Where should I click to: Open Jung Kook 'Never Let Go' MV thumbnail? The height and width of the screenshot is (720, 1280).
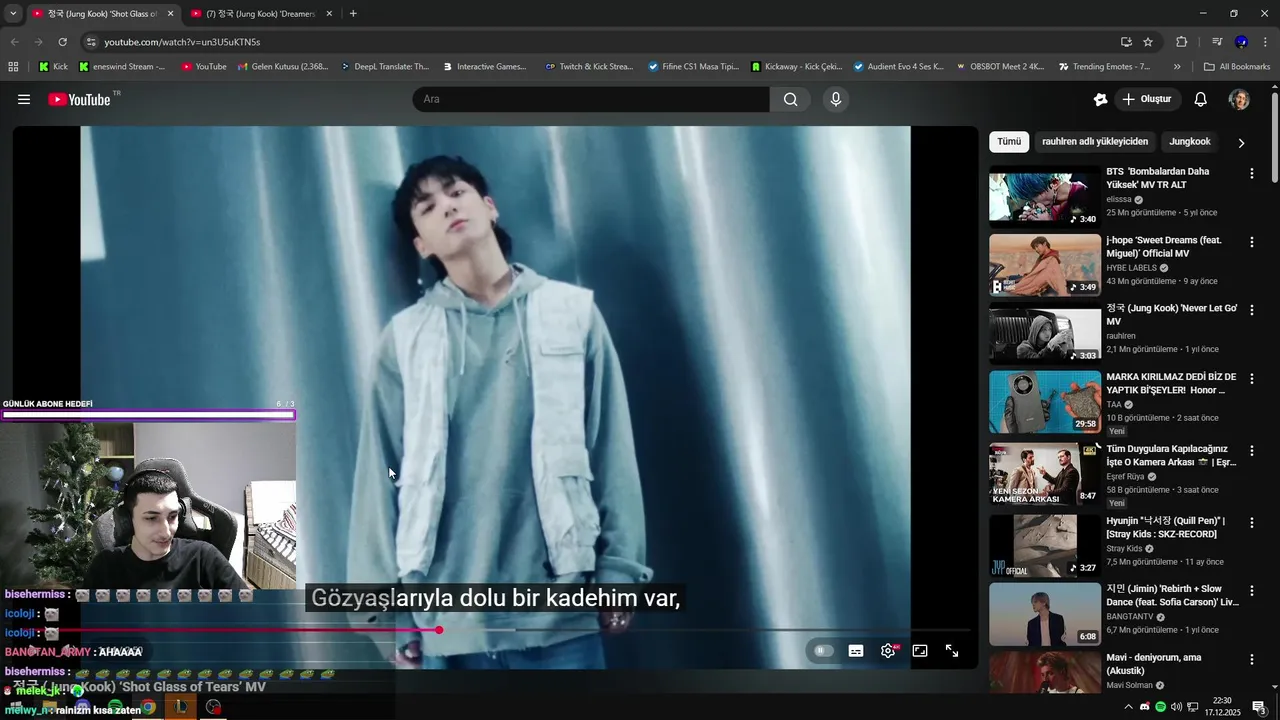pos(1045,333)
